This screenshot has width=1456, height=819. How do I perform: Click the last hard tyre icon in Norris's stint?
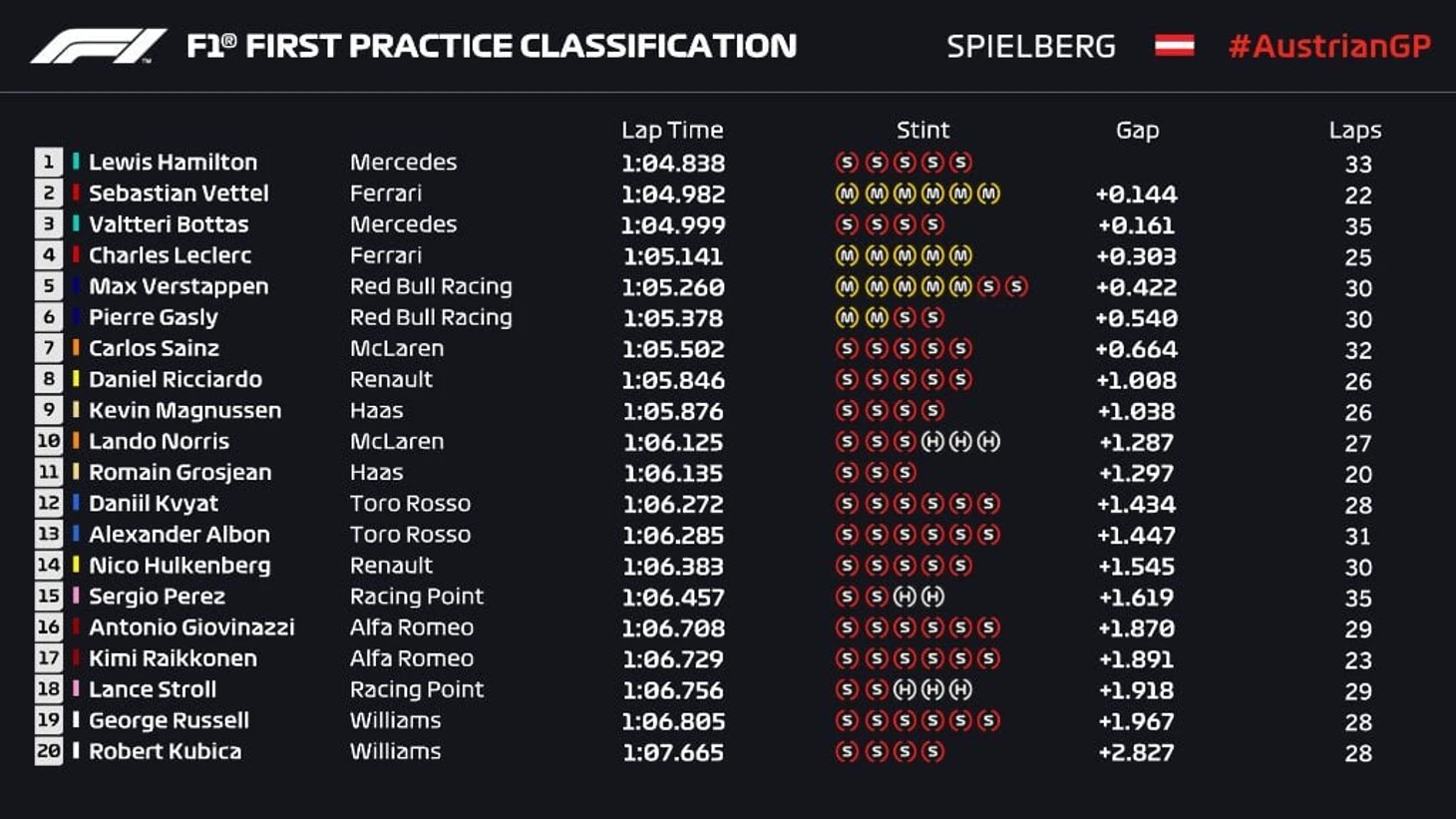[x=988, y=442]
